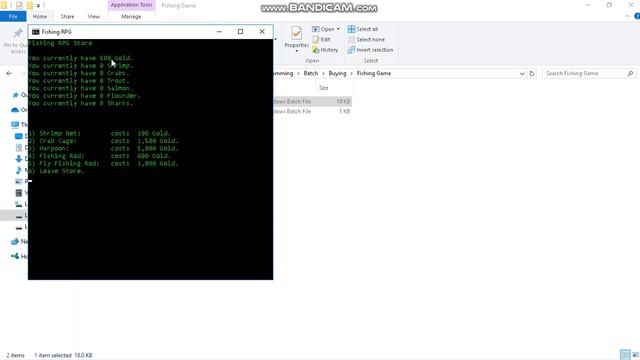640x360 pixels.
Task: Click the Homegroup icon in sidebar
Action: [x=15, y=256]
